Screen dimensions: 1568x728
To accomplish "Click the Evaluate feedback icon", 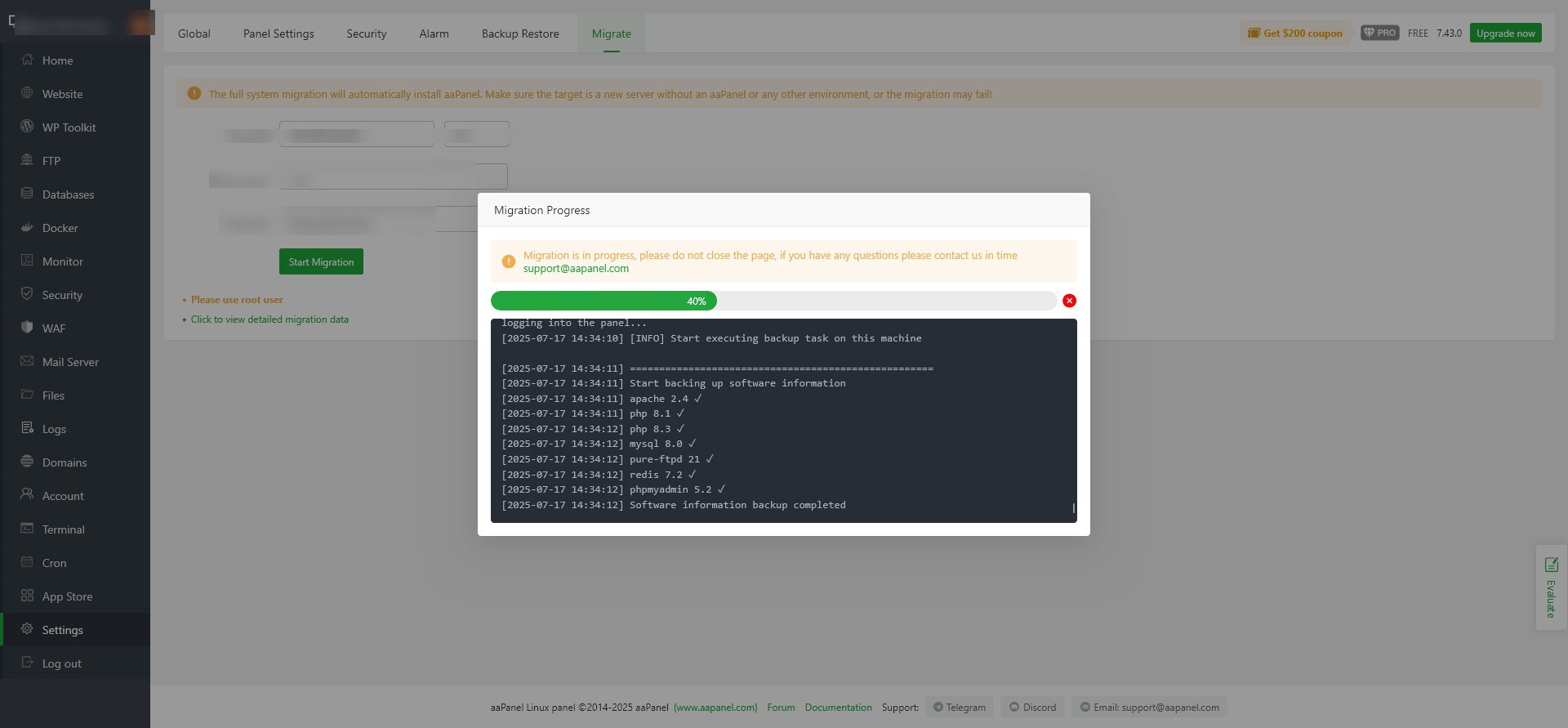I will [x=1551, y=565].
